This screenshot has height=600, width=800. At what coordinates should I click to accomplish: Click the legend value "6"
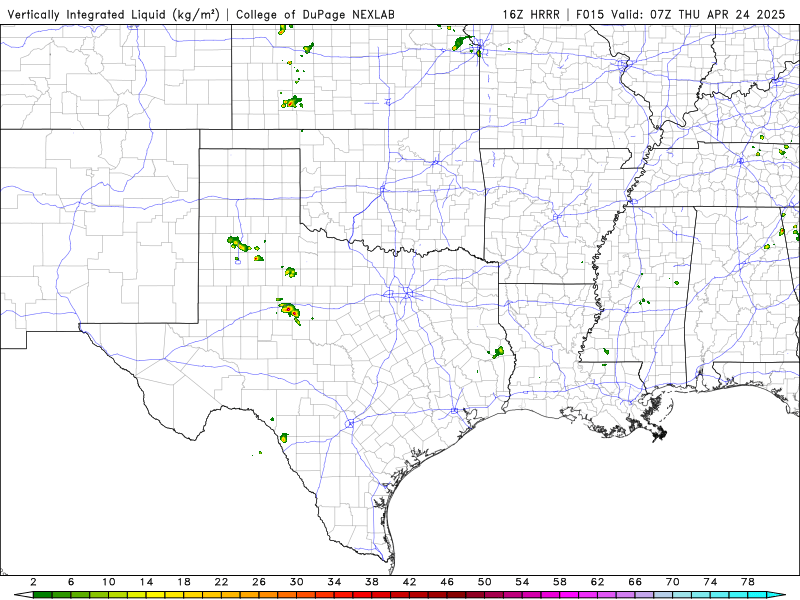pyautogui.click(x=71, y=582)
